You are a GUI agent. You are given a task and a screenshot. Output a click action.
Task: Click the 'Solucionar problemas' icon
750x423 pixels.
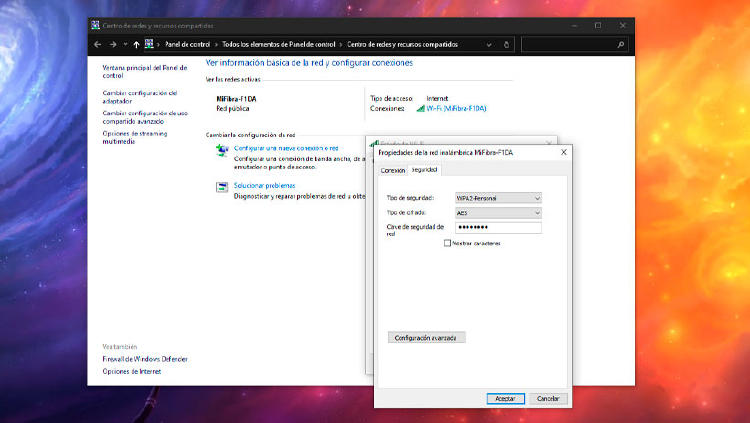point(222,187)
